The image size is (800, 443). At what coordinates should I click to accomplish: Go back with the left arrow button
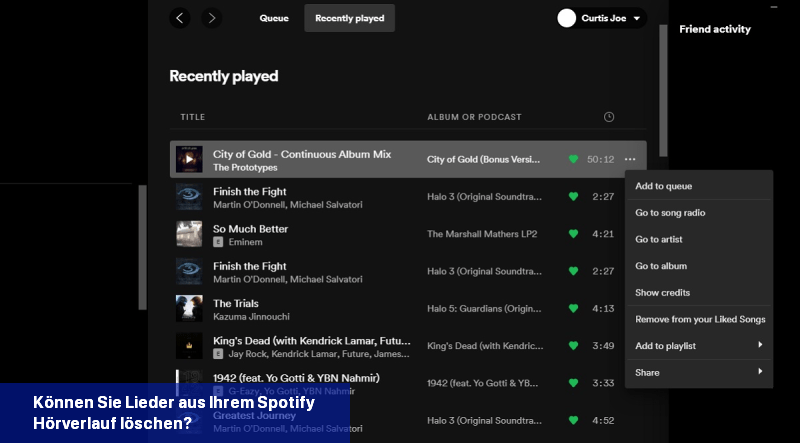pos(180,18)
